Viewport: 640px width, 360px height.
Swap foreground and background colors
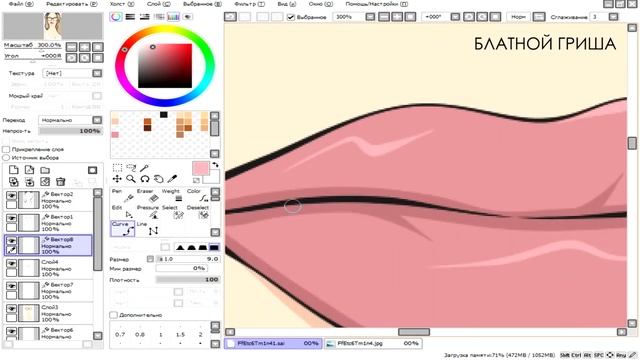[x=215, y=164]
